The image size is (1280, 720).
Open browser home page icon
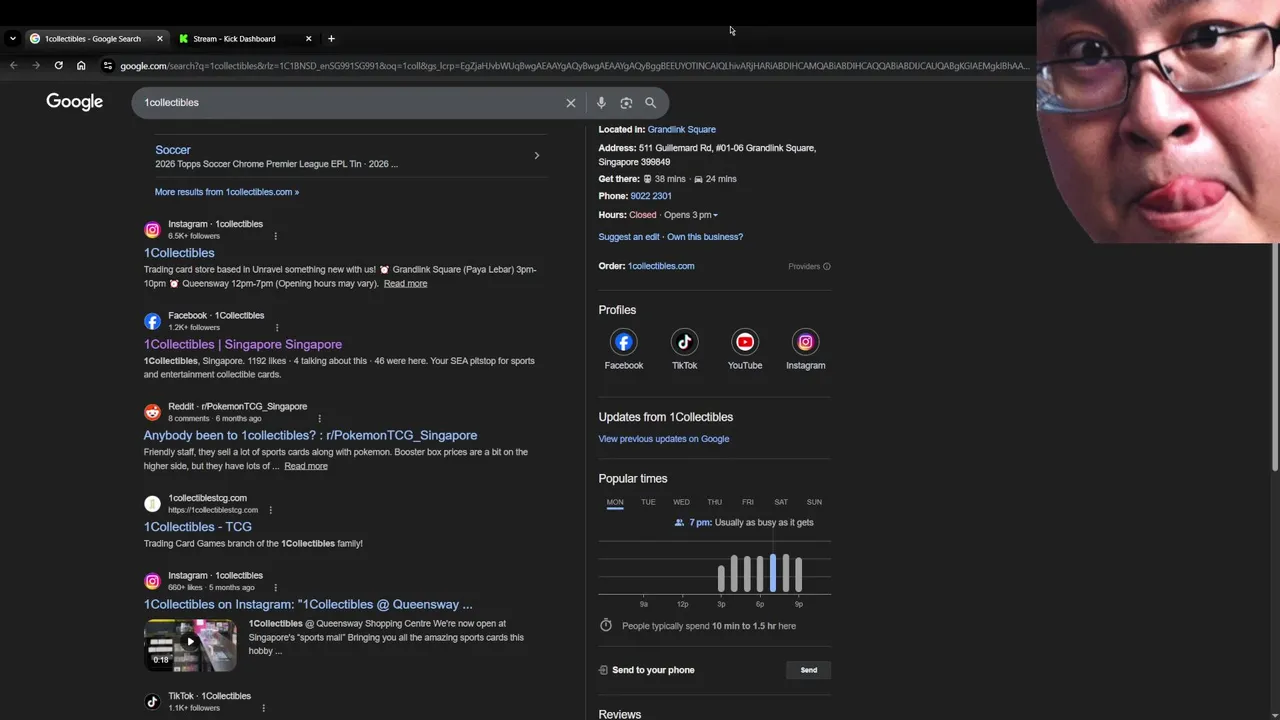tap(81, 66)
